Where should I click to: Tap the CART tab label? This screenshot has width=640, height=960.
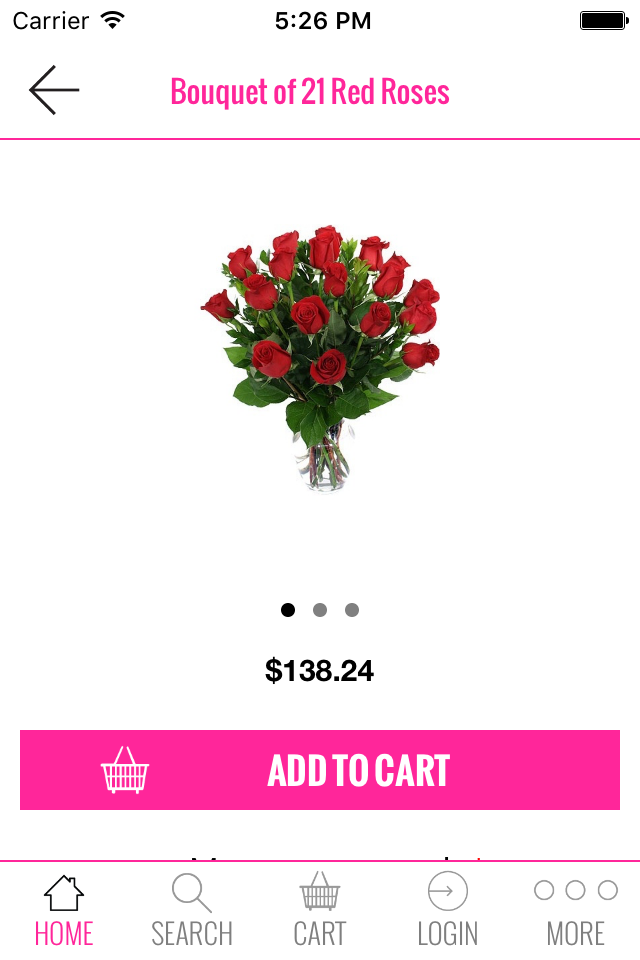click(x=320, y=934)
